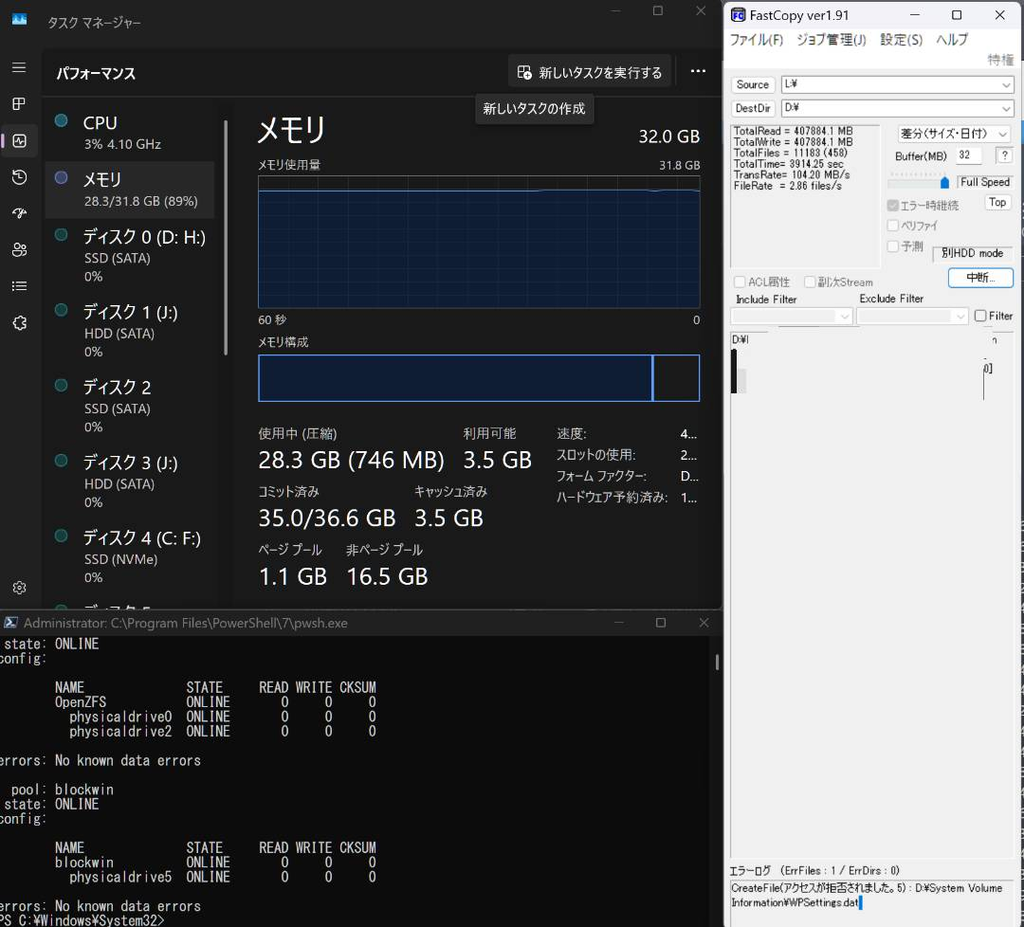The width and height of the screenshot is (1024, 927).
Task: Click the FastCopy error log text box
Action: 872,902
